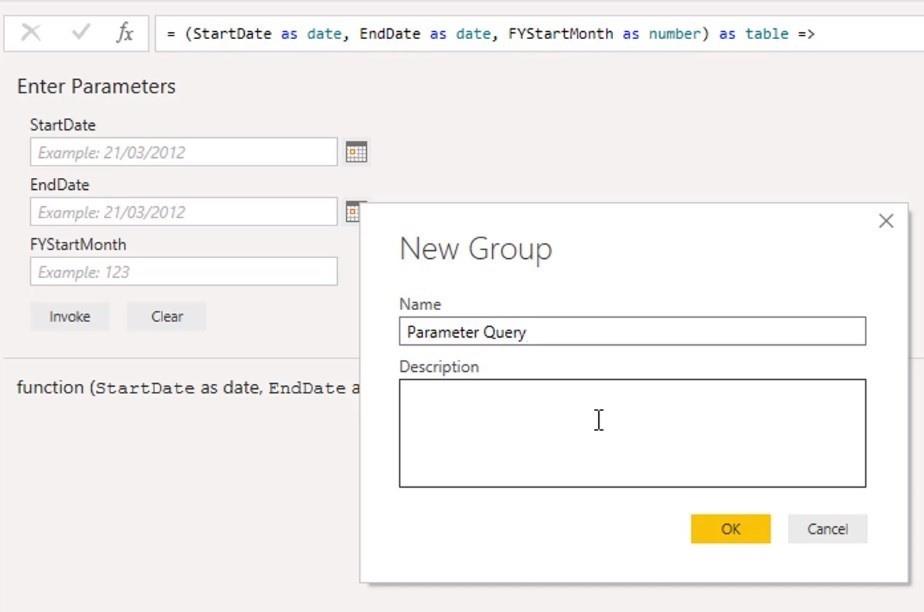Click the function signature text below parameters
This screenshot has height=612, width=924.
pyautogui.click(x=188, y=388)
